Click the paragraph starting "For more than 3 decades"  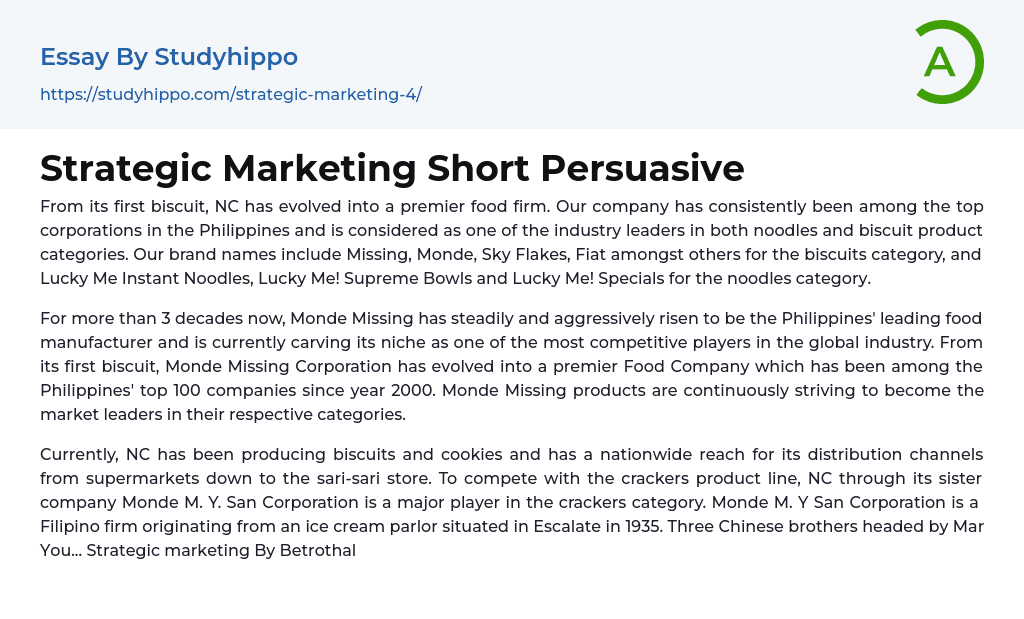coord(512,366)
